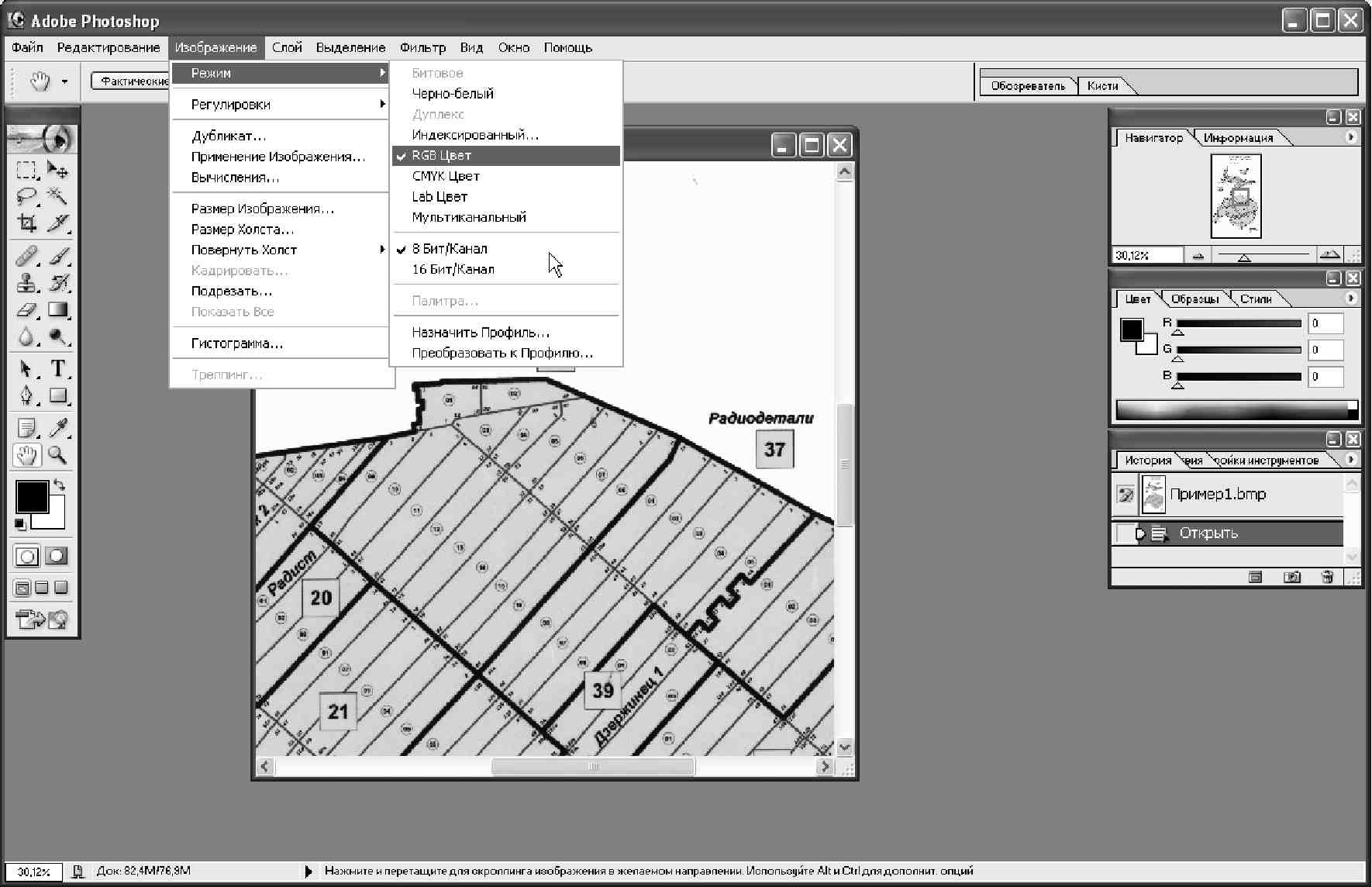Select the Pen tool
Image resolution: width=1372 pixels, height=887 pixels.
coord(27,395)
